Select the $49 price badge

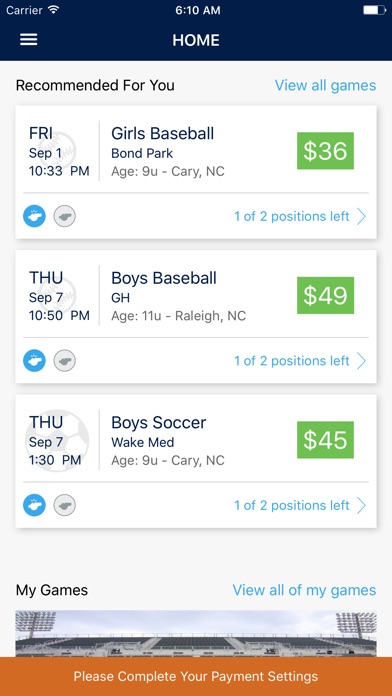(x=325, y=295)
